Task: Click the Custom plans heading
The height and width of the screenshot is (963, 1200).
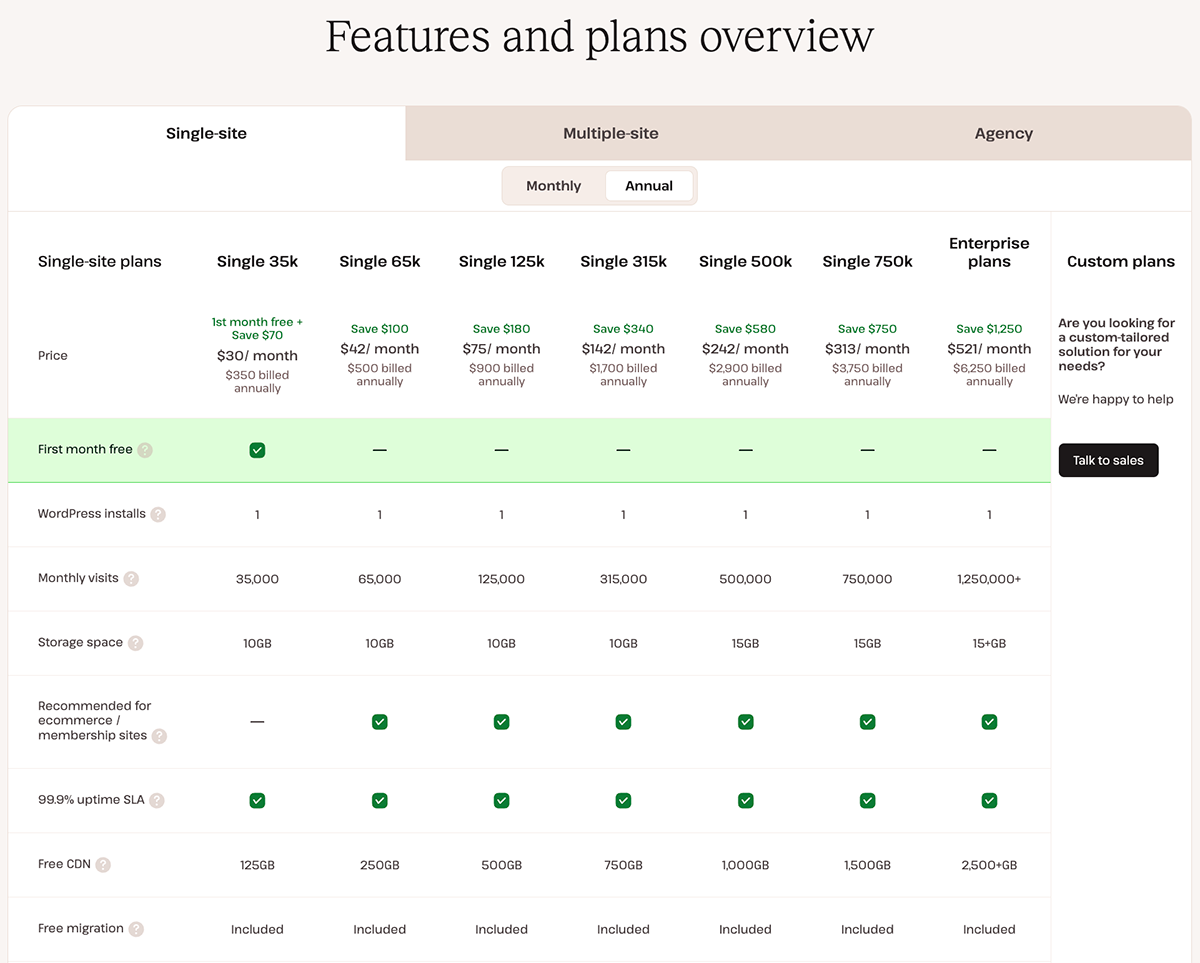Action: (x=1120, y=262)
